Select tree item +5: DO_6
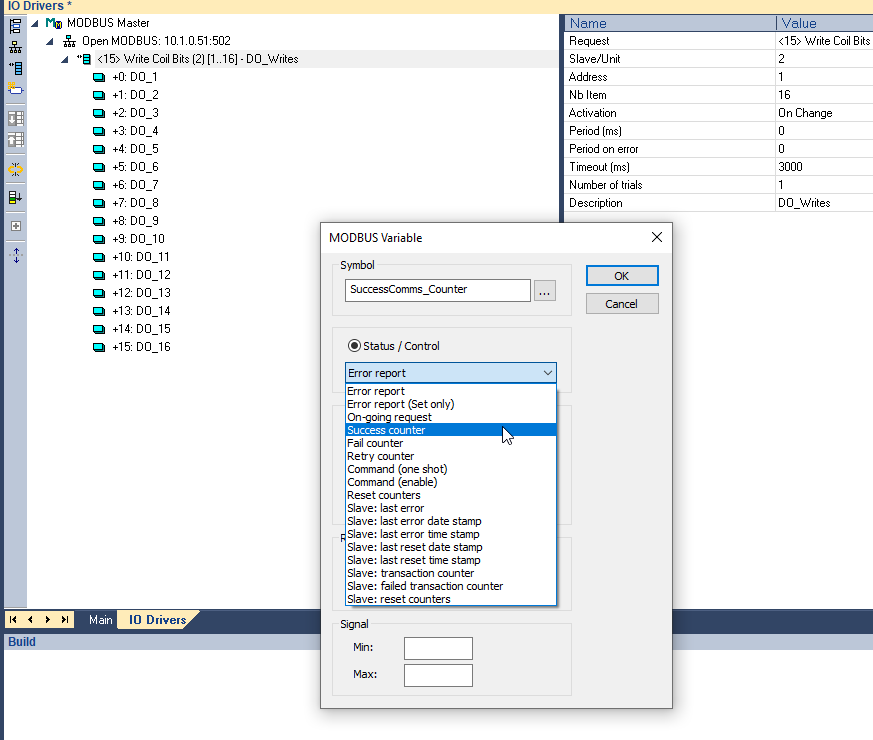The width and height of the screenshot is (873, 740). click(135, 167)
